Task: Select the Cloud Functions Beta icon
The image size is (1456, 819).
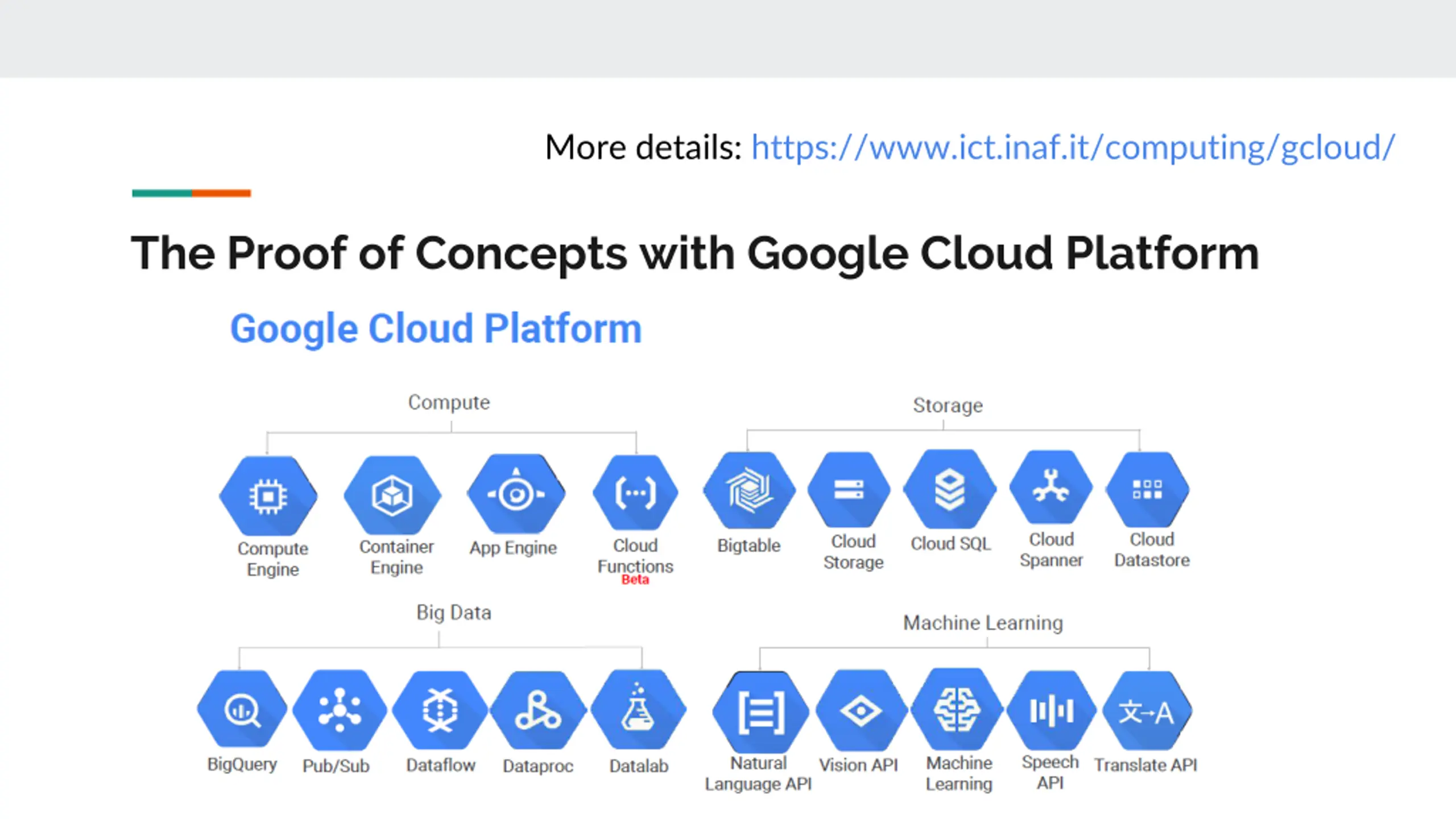Action: (x=635, y=493)
